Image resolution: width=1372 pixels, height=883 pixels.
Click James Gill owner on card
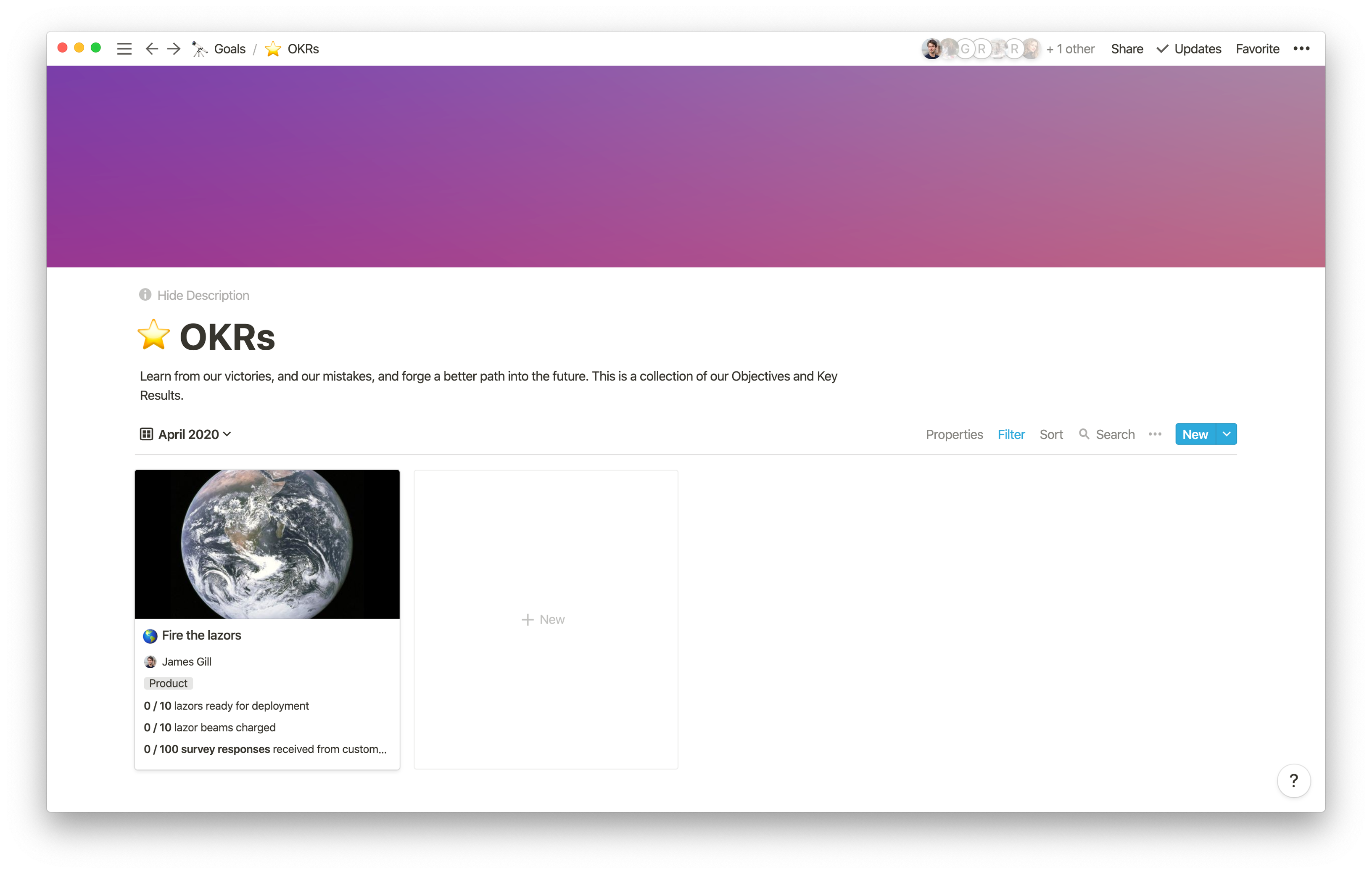178,662
